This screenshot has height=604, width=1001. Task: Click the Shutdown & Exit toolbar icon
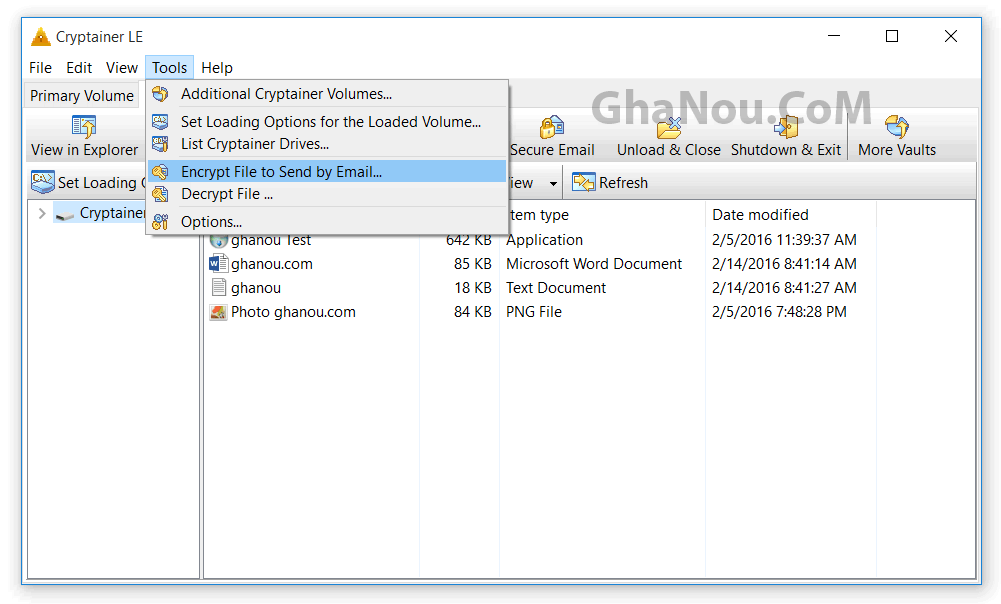pos(786,127)
